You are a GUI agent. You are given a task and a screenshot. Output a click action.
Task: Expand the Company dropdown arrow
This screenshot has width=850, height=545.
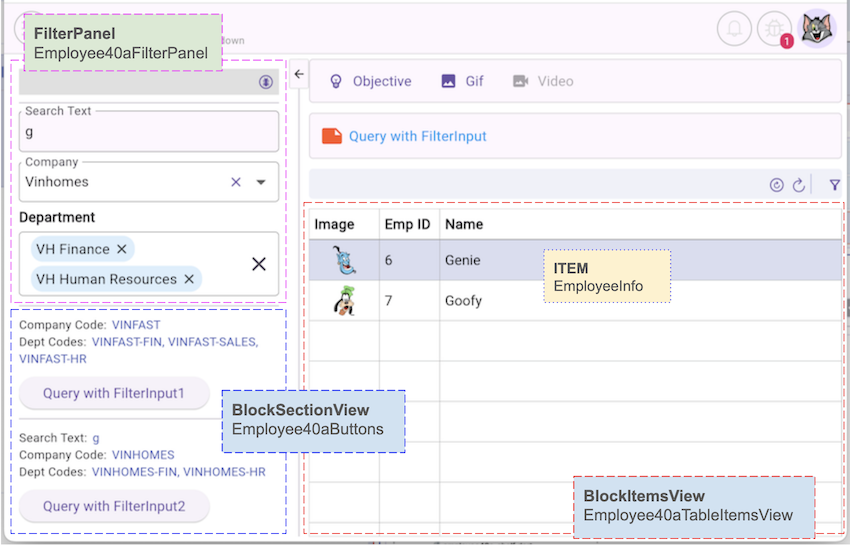(x=261, y=182)
